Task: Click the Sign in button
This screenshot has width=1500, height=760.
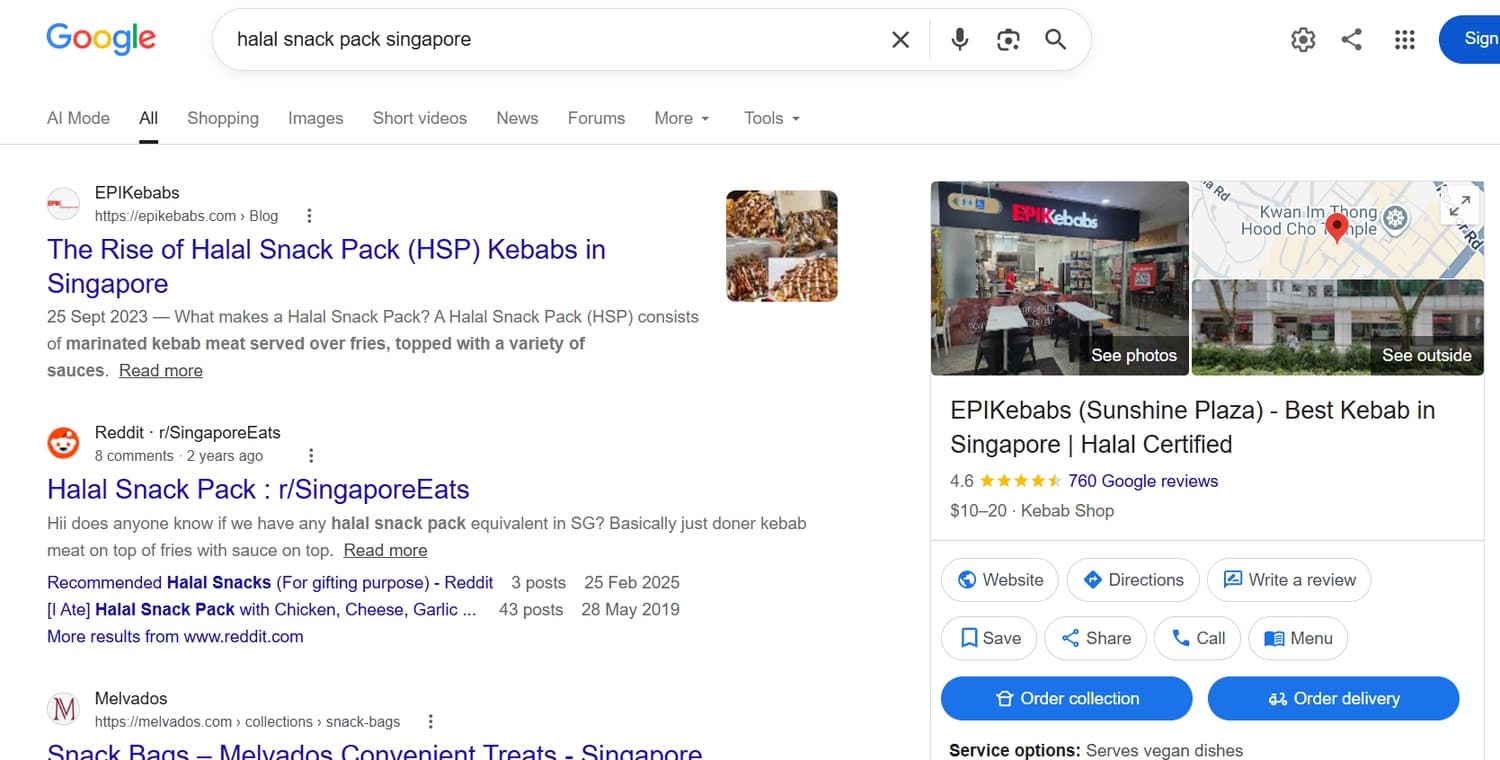Action: 1470,39
